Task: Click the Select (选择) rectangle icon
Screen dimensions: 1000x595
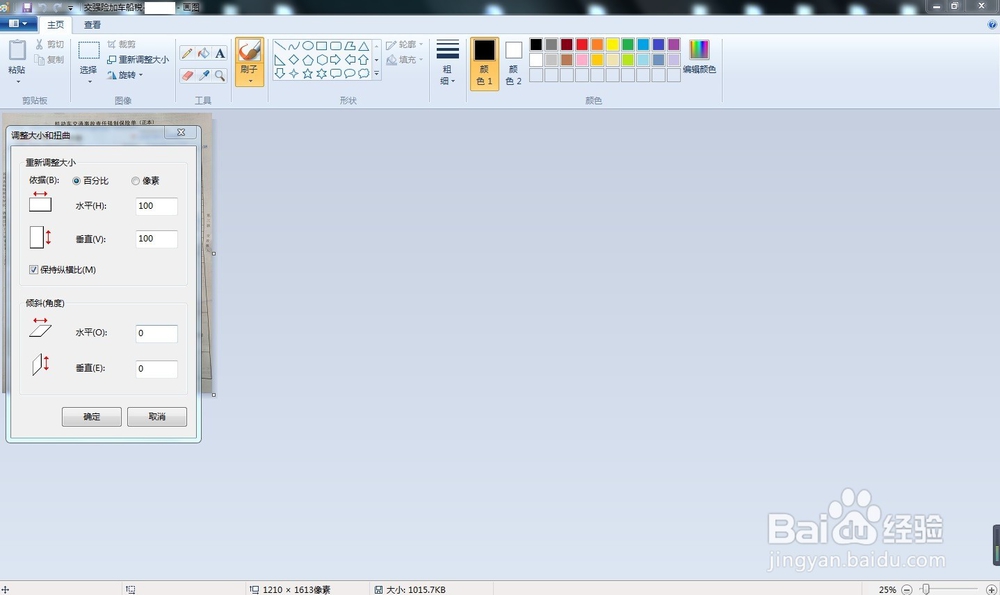Action: pos(89,50)
